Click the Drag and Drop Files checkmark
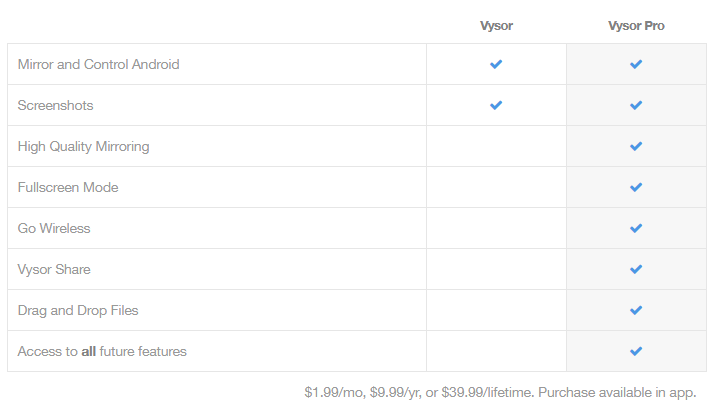Image resolution: width=715 pixels, height=403 pixels. pos(636,310)
